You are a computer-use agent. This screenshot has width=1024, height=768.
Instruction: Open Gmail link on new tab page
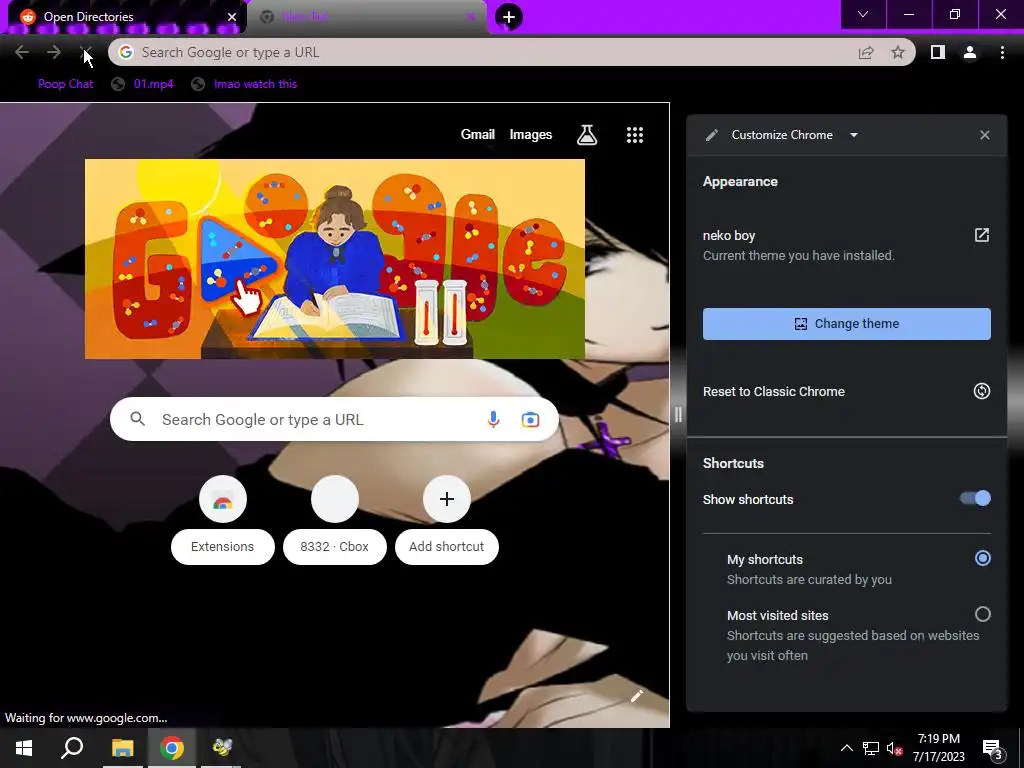477,135
